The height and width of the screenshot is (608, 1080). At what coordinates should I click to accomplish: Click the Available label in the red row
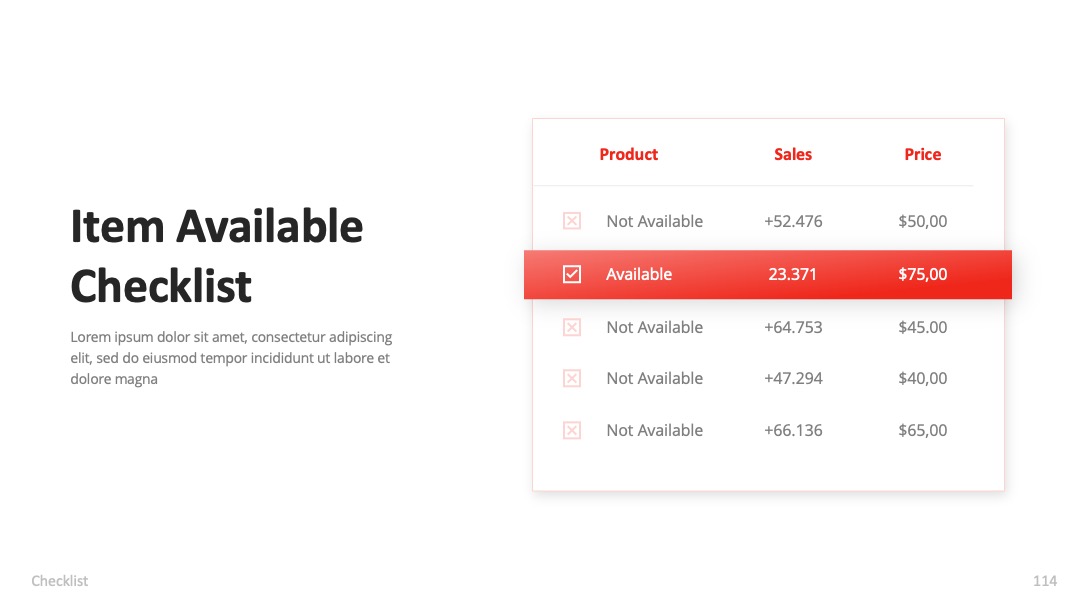click(638, 274)
